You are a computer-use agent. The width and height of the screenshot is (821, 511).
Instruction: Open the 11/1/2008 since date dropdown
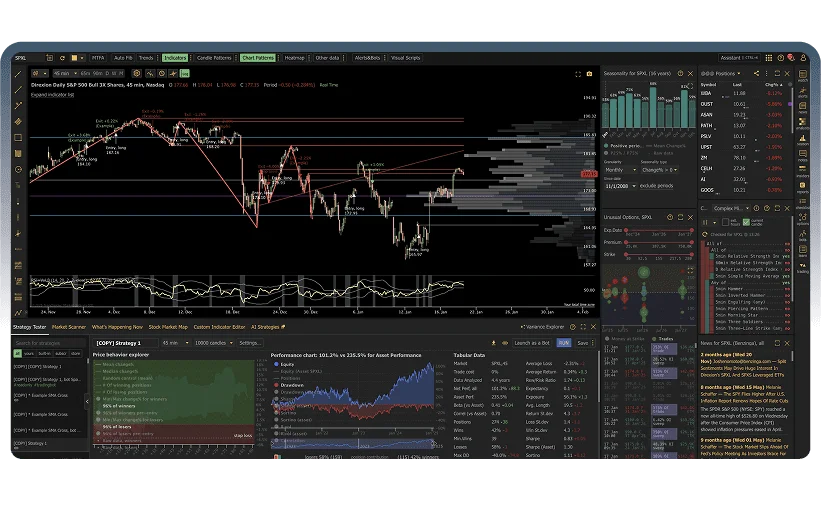point(620,186)
